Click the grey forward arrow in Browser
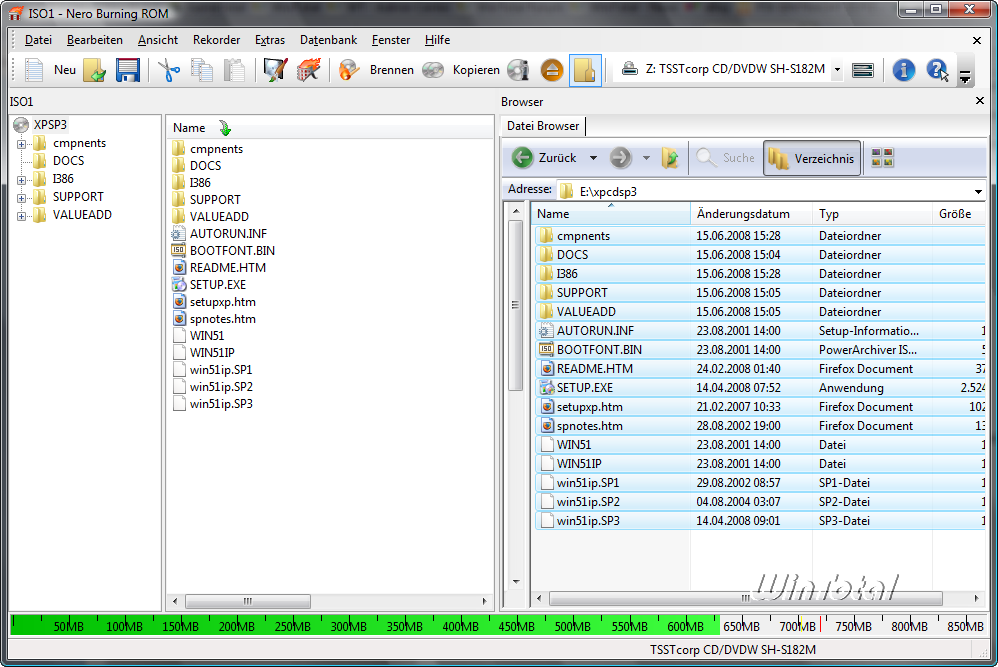 click(621, 158)
